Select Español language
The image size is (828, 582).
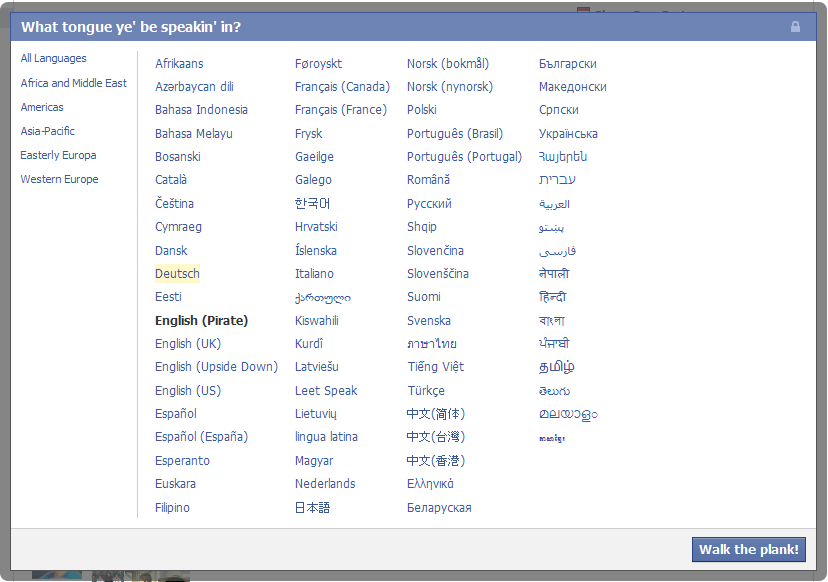click(176, 414)
